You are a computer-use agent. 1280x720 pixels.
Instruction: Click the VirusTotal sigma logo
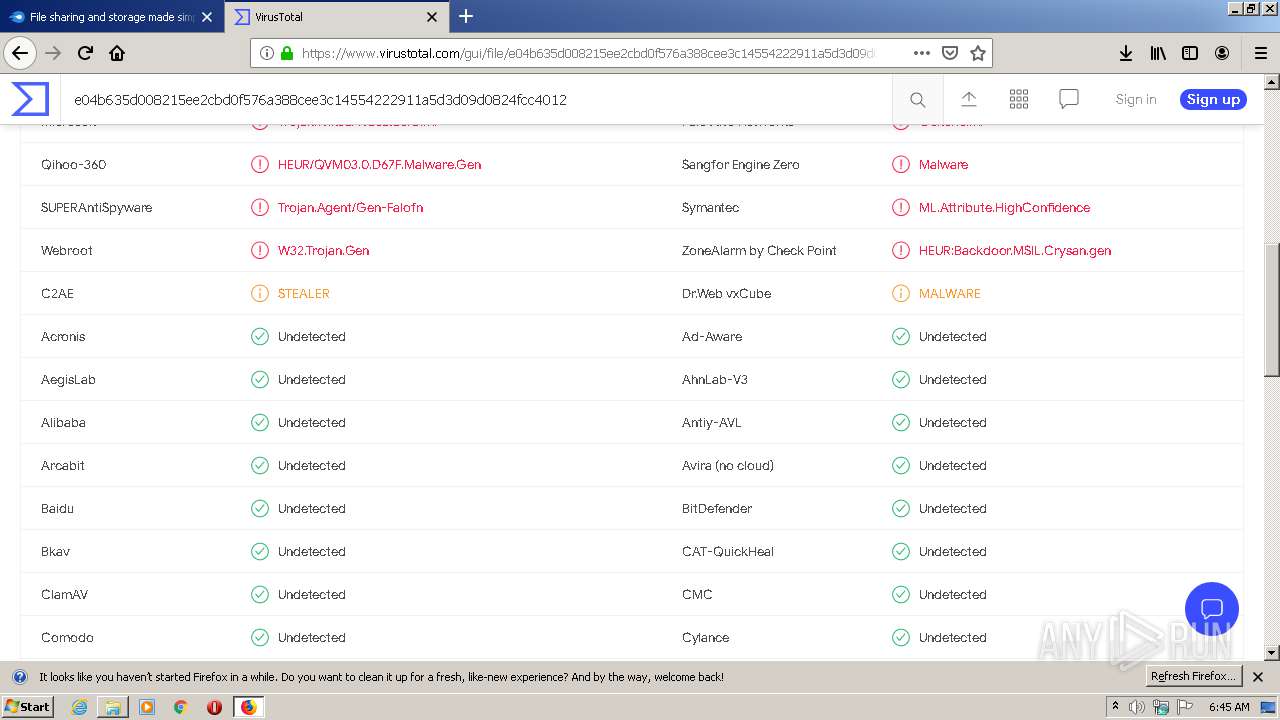click(29, 99)
